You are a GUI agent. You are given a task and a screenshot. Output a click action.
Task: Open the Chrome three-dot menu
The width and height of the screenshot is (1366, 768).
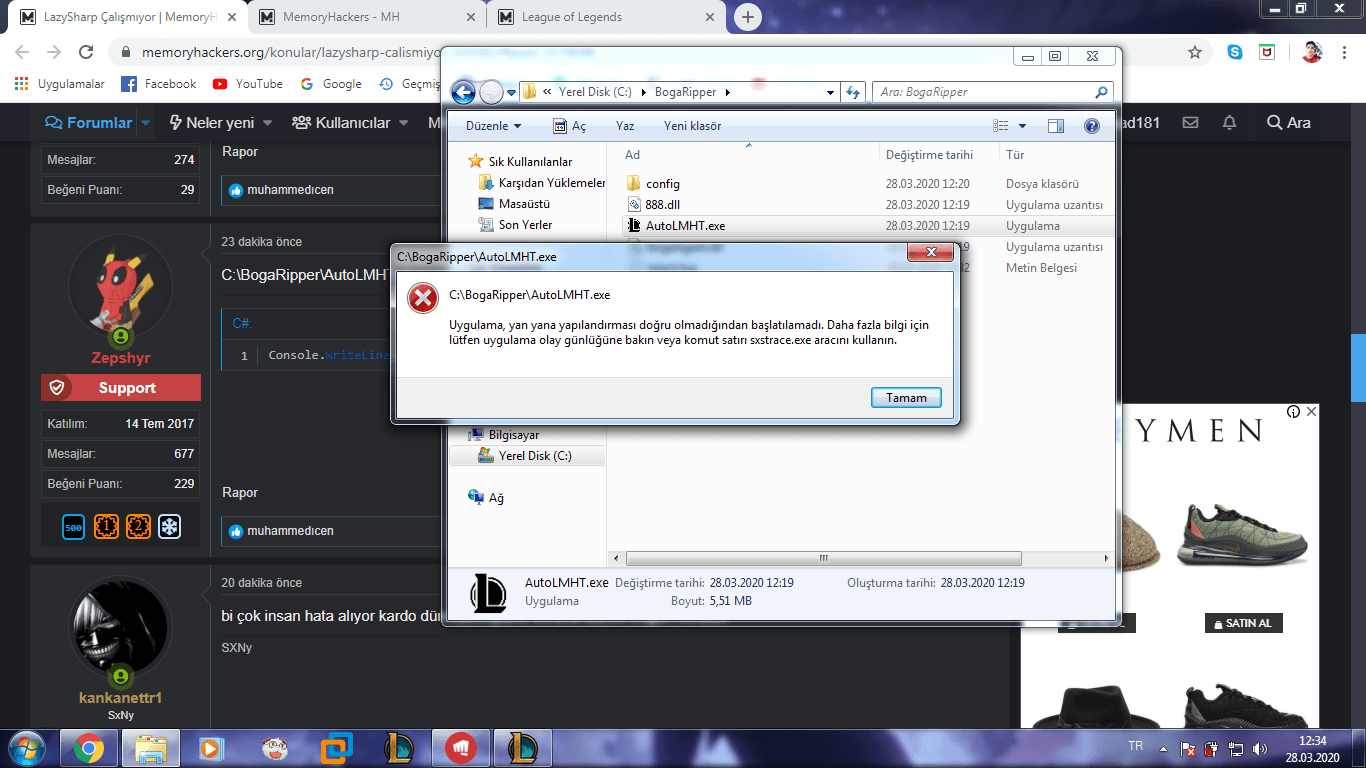tap(1345, 52)
